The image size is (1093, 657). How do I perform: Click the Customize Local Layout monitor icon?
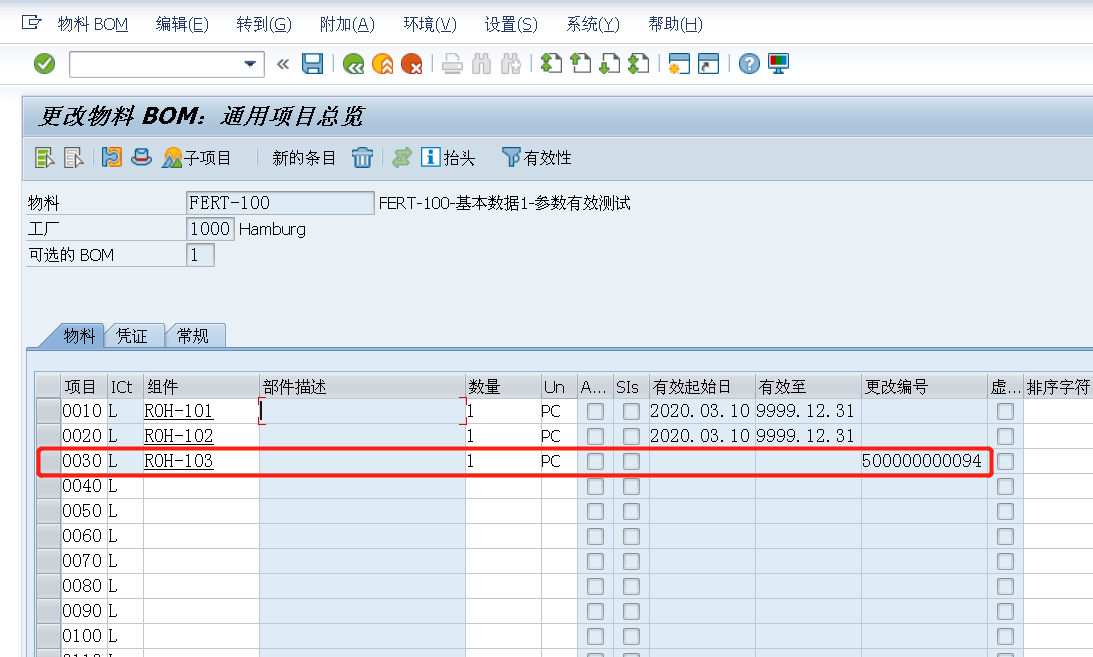pyautogui.click(x=779, y=64)
